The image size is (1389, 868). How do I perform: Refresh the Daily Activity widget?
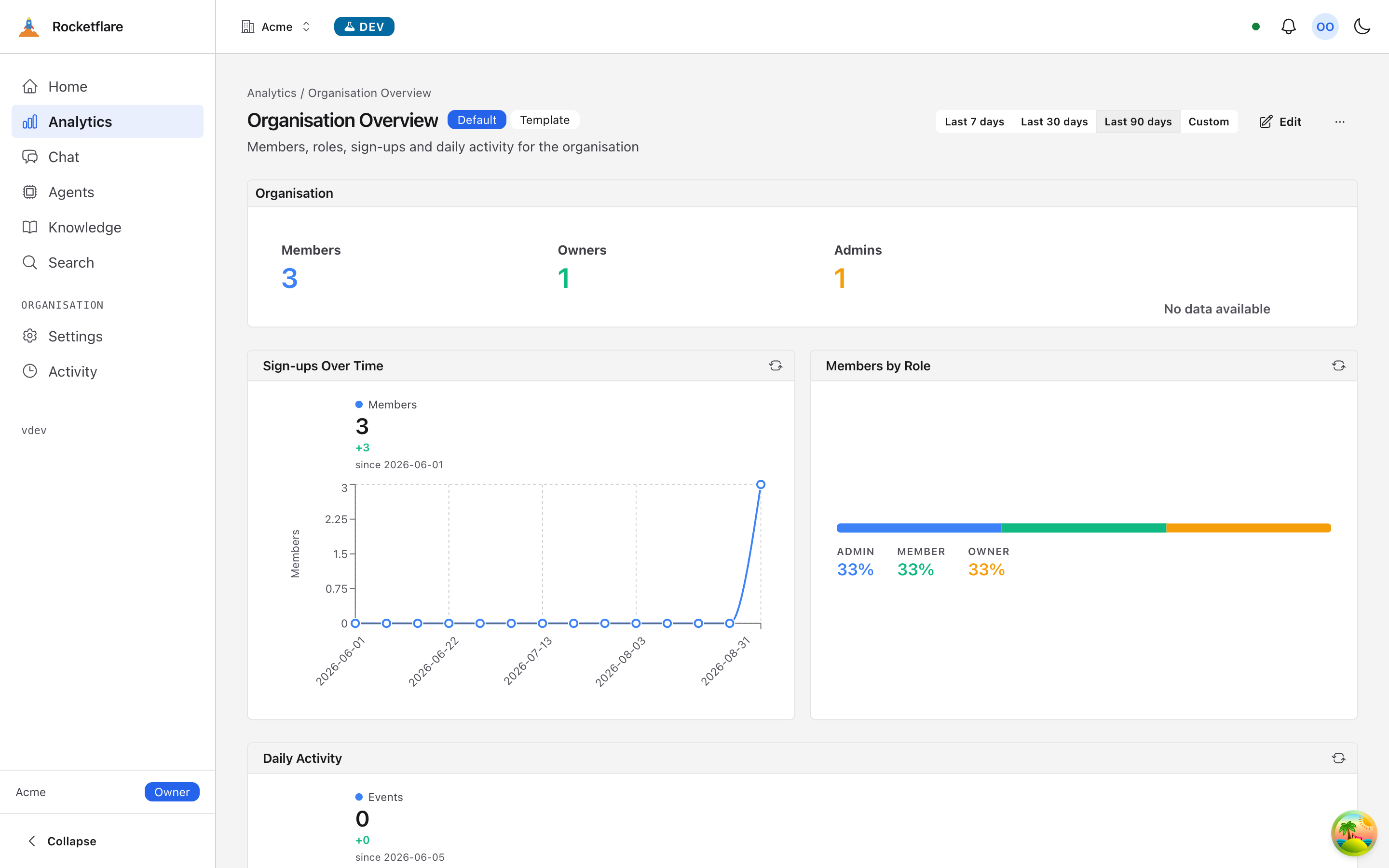pyautogui.click(x=1338, y=759)
